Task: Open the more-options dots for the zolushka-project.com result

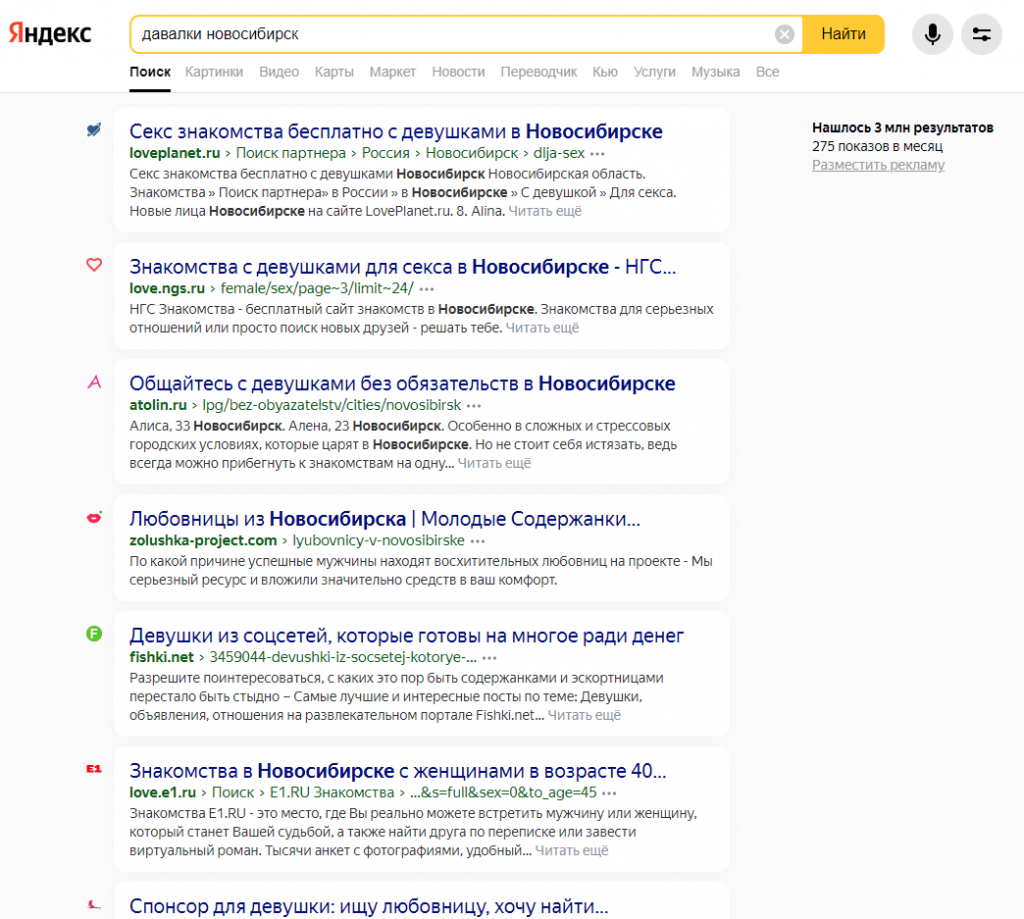Action: [478, 541]
